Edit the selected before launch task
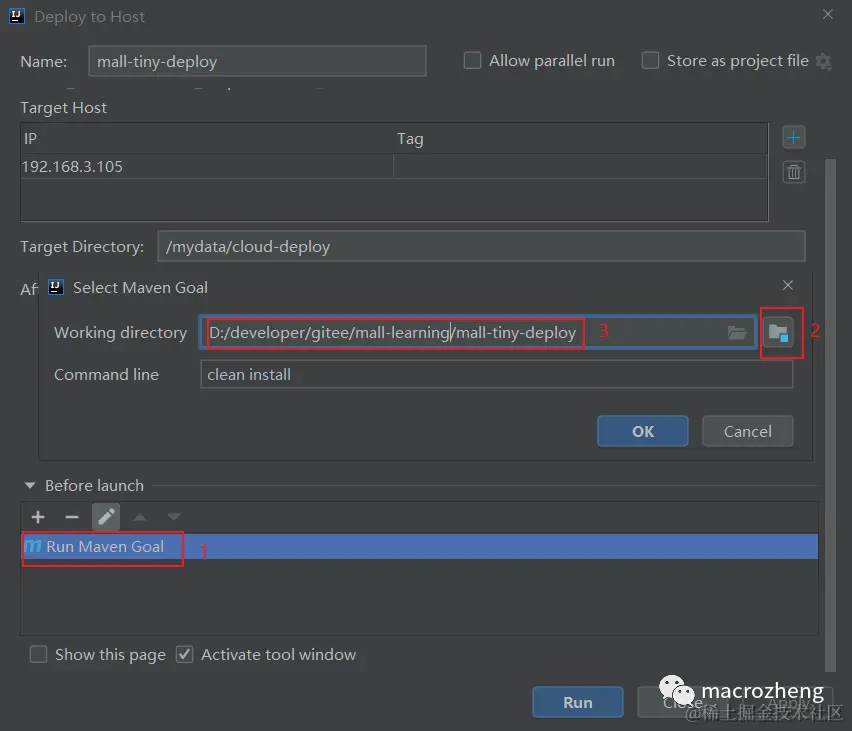Screen dimensions: 852x731 pos(106,517)
